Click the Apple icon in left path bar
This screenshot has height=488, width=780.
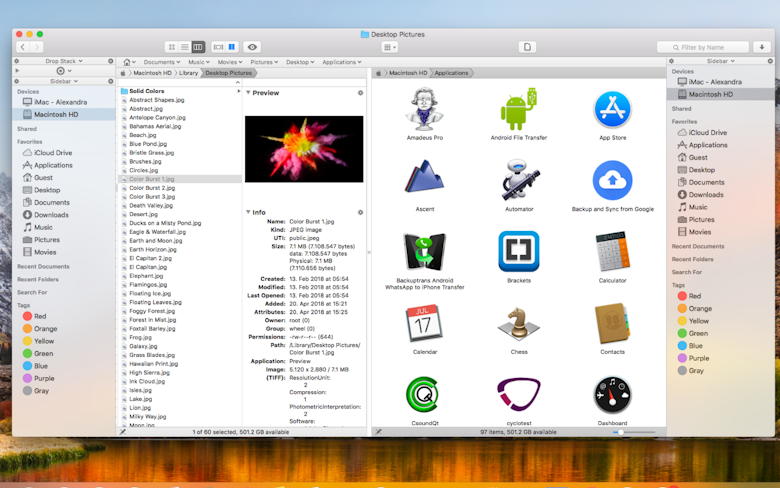(123, 73)
